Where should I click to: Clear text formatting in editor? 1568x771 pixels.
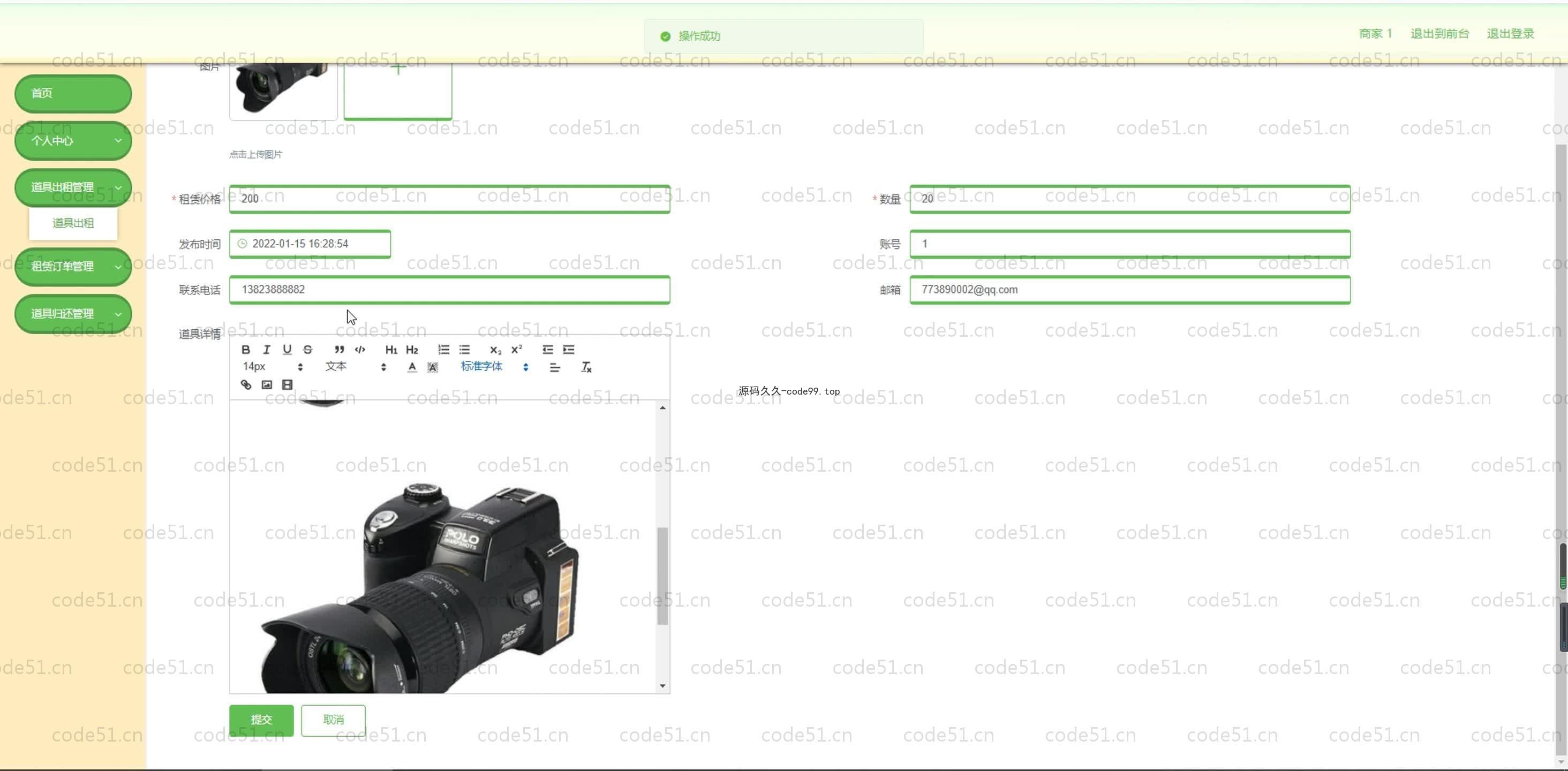click(x=586, y=367)
